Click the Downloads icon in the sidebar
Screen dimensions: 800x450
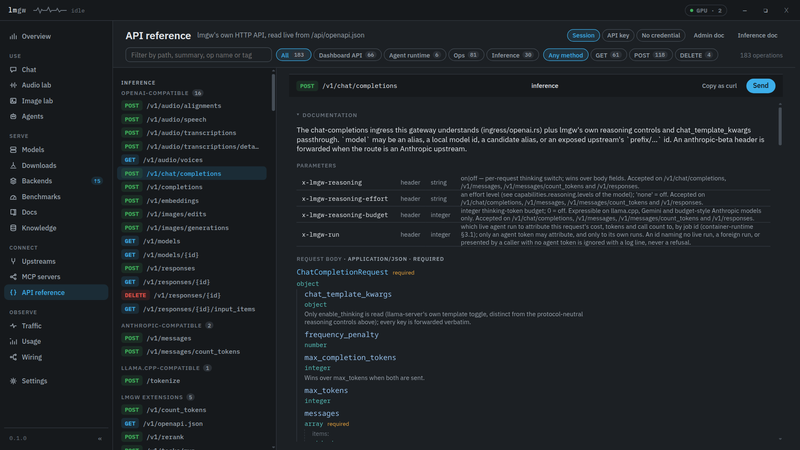[x=13, y=165]
